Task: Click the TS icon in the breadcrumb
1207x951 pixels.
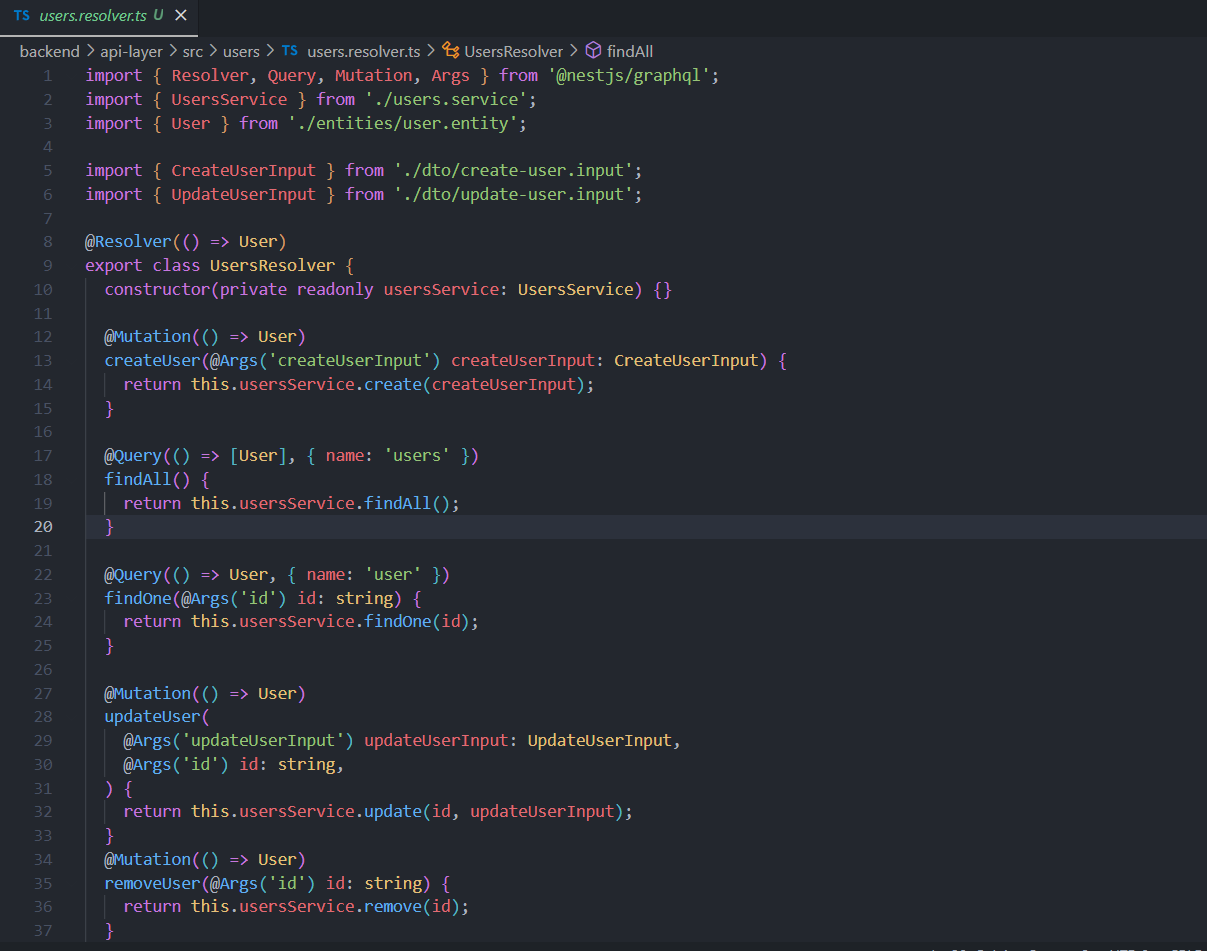Action: 290,51
